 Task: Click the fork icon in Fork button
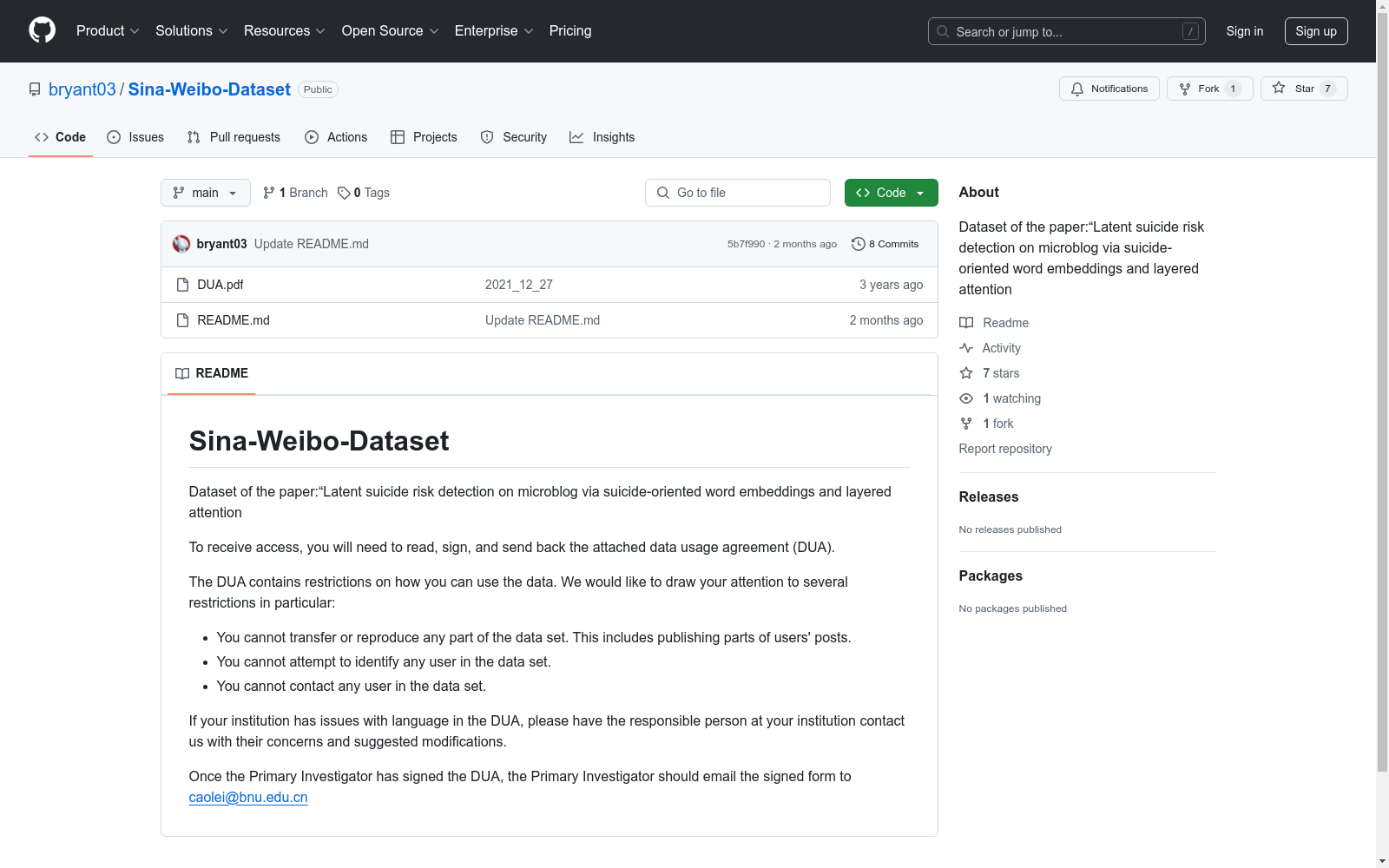click(x=1185, y=89)
